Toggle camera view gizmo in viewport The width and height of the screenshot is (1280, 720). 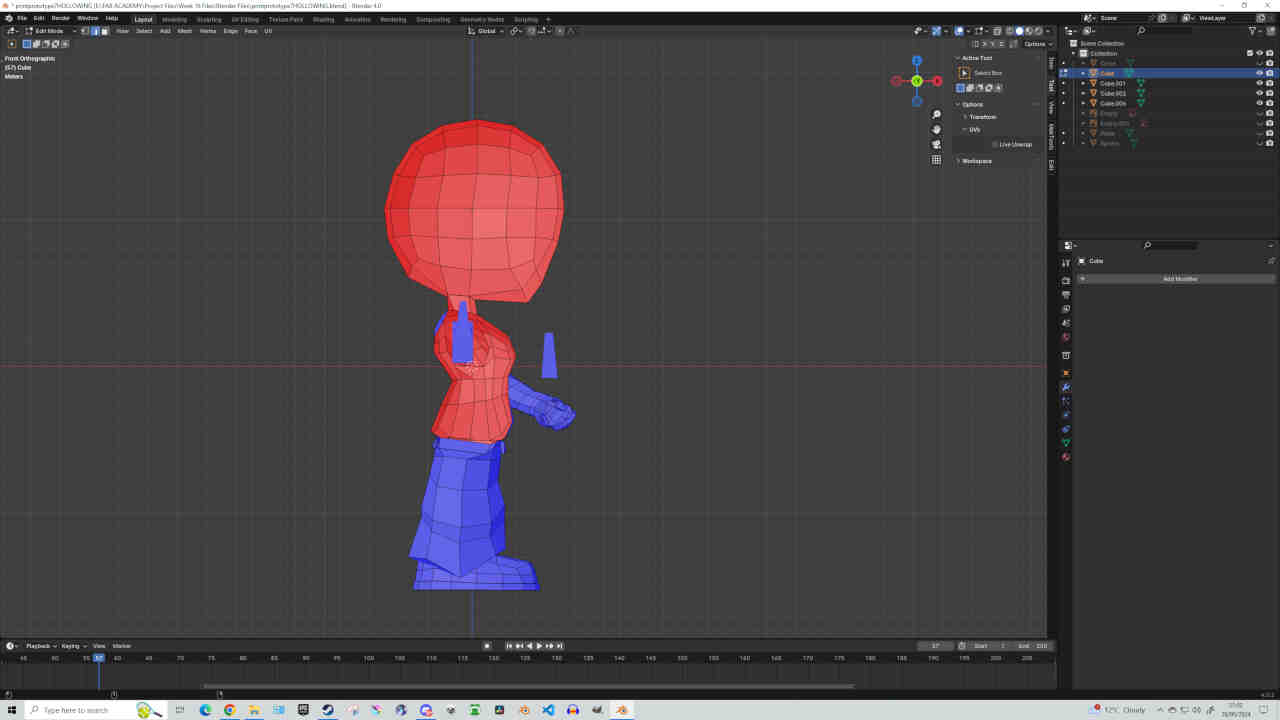point(936,145)
